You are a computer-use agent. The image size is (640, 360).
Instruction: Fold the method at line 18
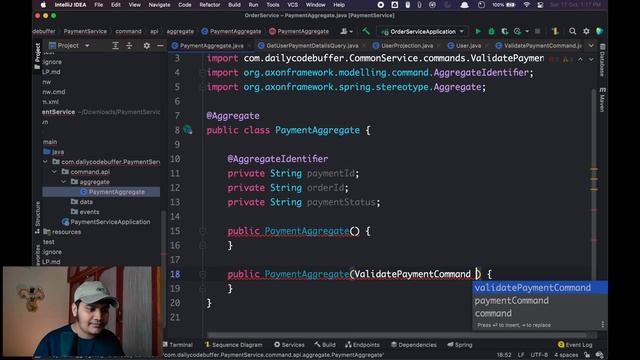[x=202, y=274]
